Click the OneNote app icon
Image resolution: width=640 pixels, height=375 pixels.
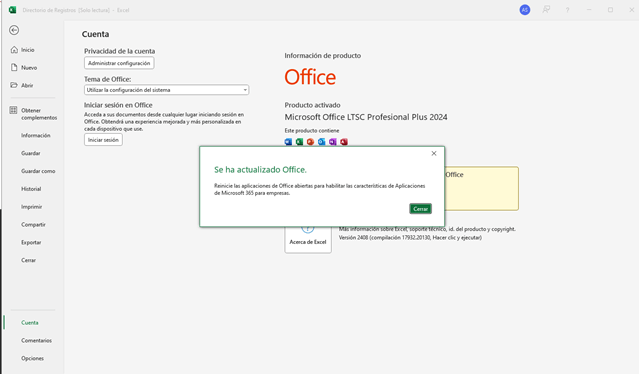332,142
